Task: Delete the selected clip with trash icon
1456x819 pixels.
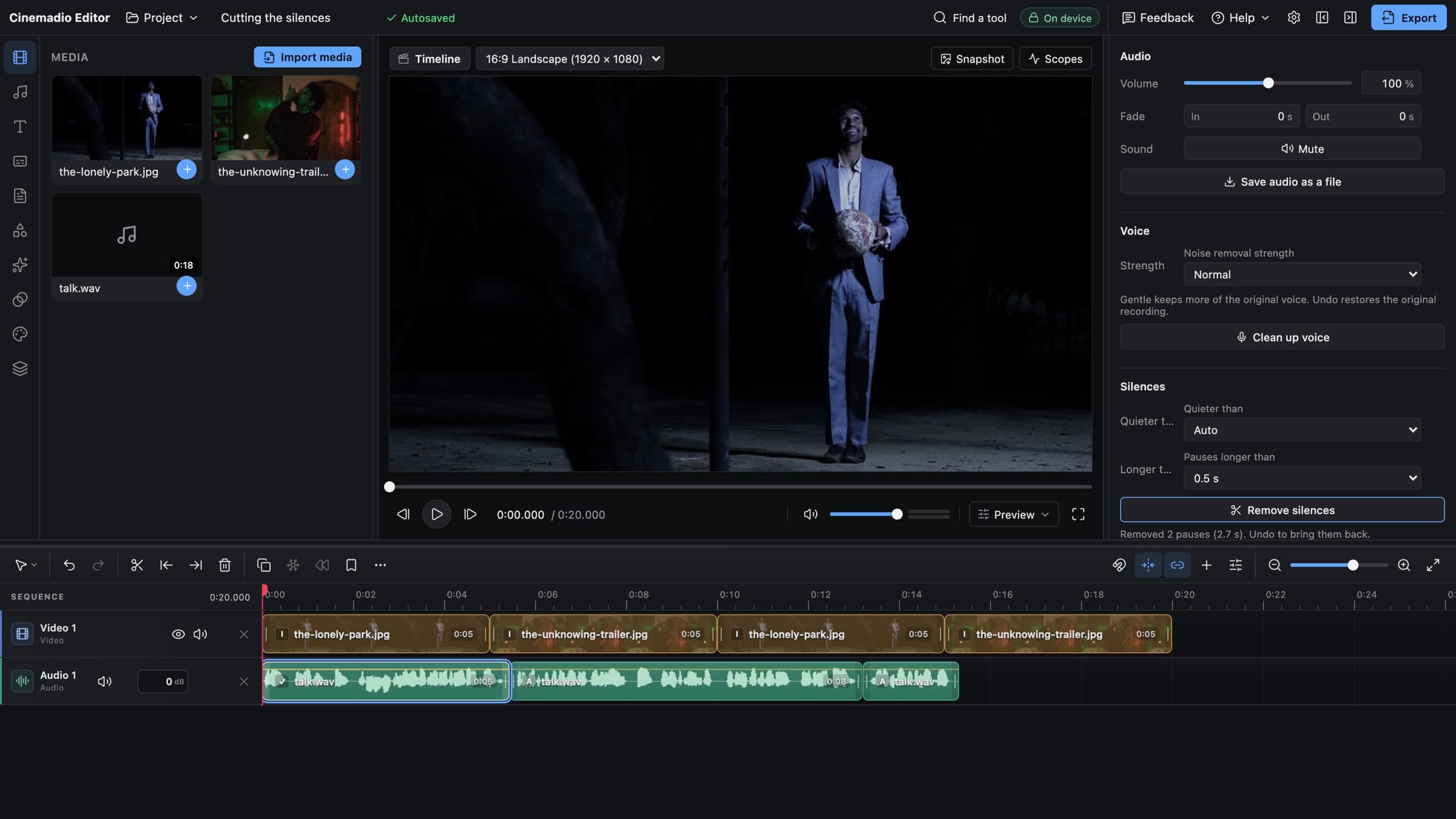Action: click(224, 565)
